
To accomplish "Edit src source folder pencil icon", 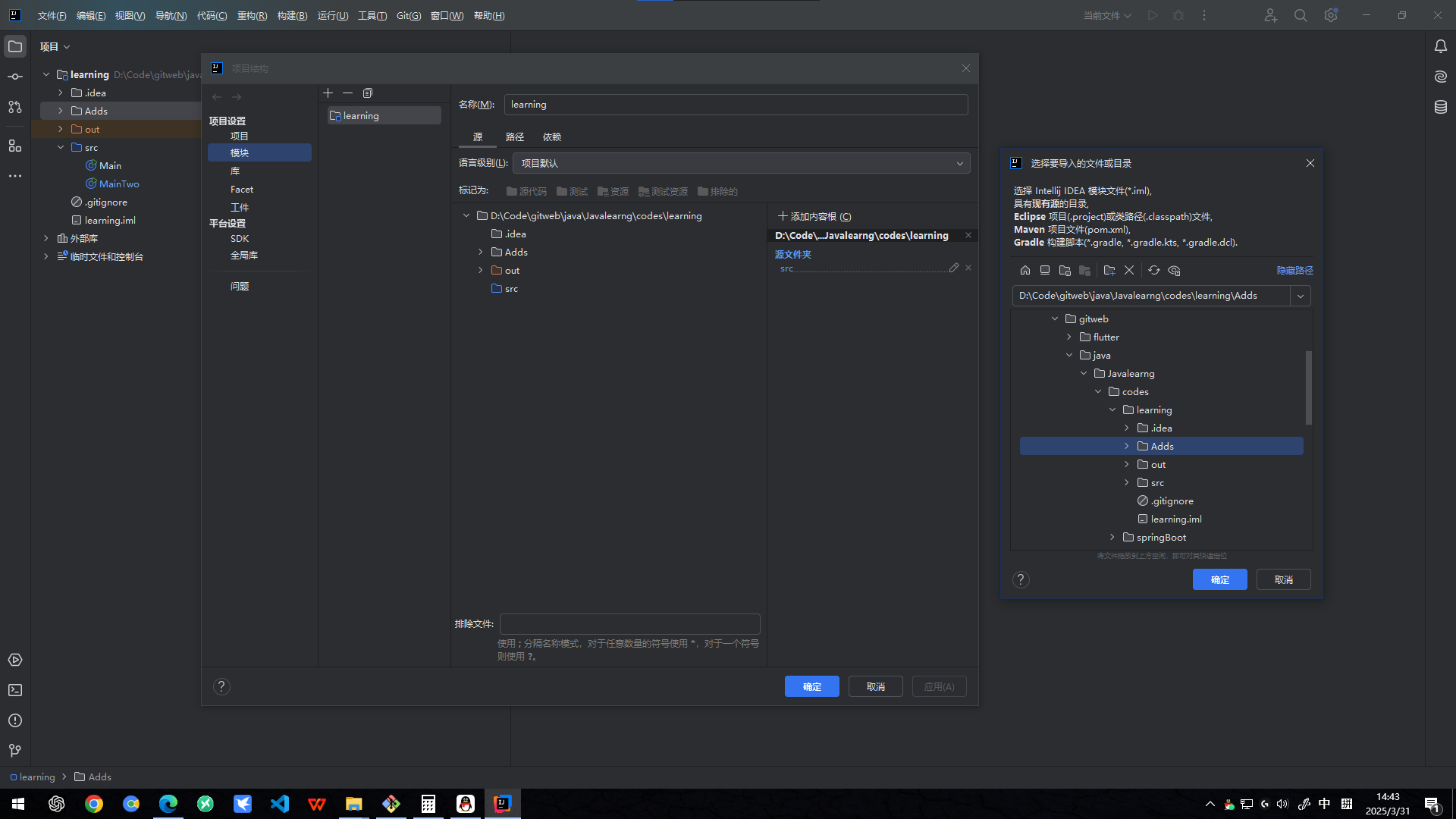I will point(954,268).
